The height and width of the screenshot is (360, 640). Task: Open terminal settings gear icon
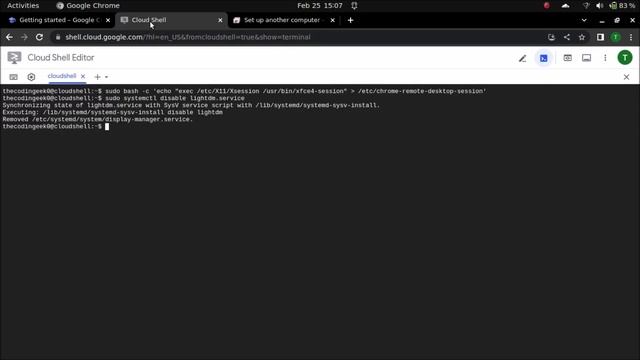pos(31,77)
